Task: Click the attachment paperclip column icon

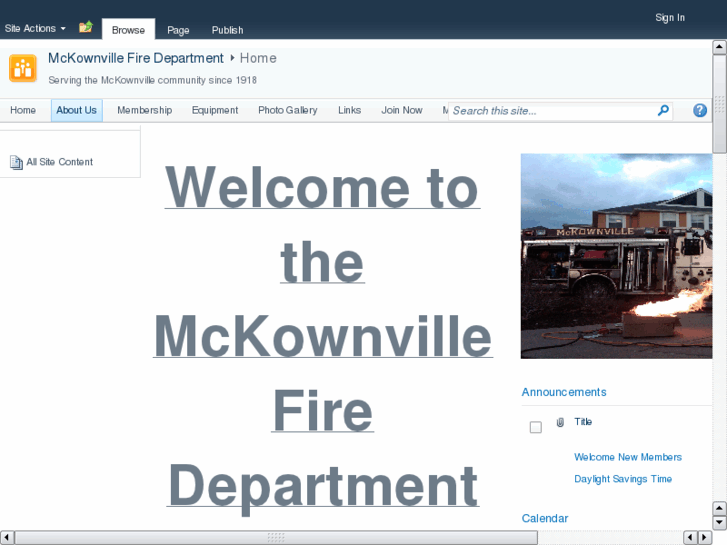Action: 560,422
